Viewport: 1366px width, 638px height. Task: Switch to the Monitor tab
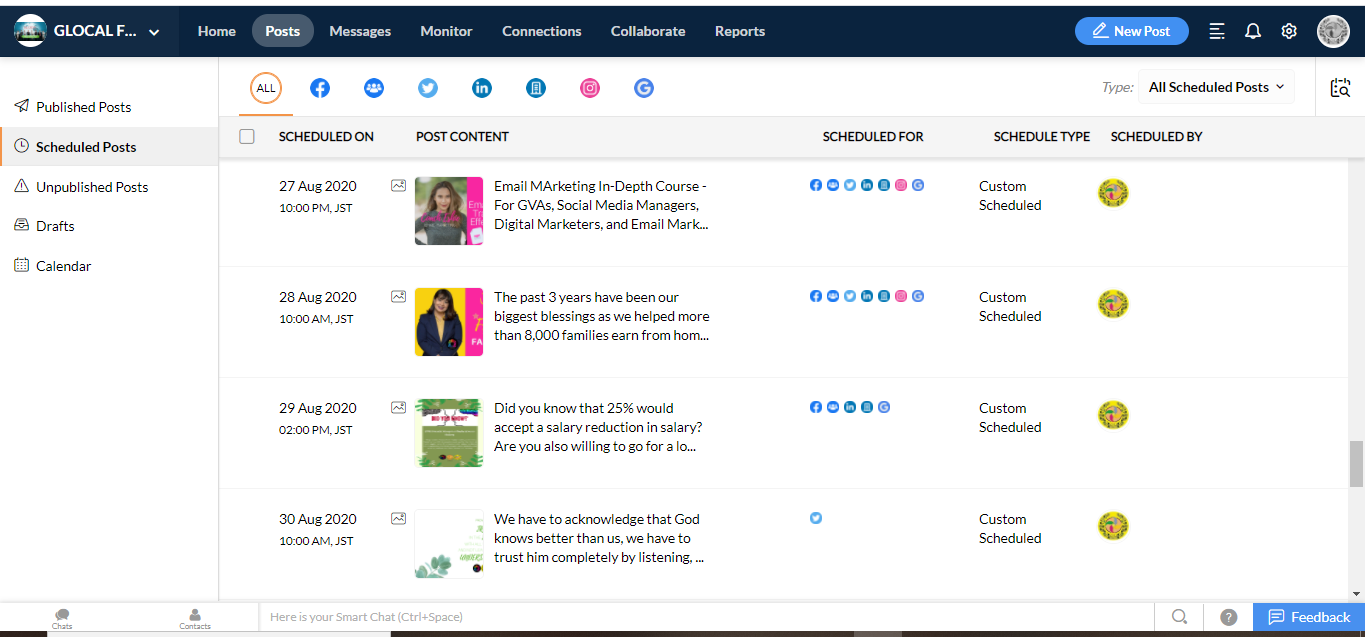(446, 31)
